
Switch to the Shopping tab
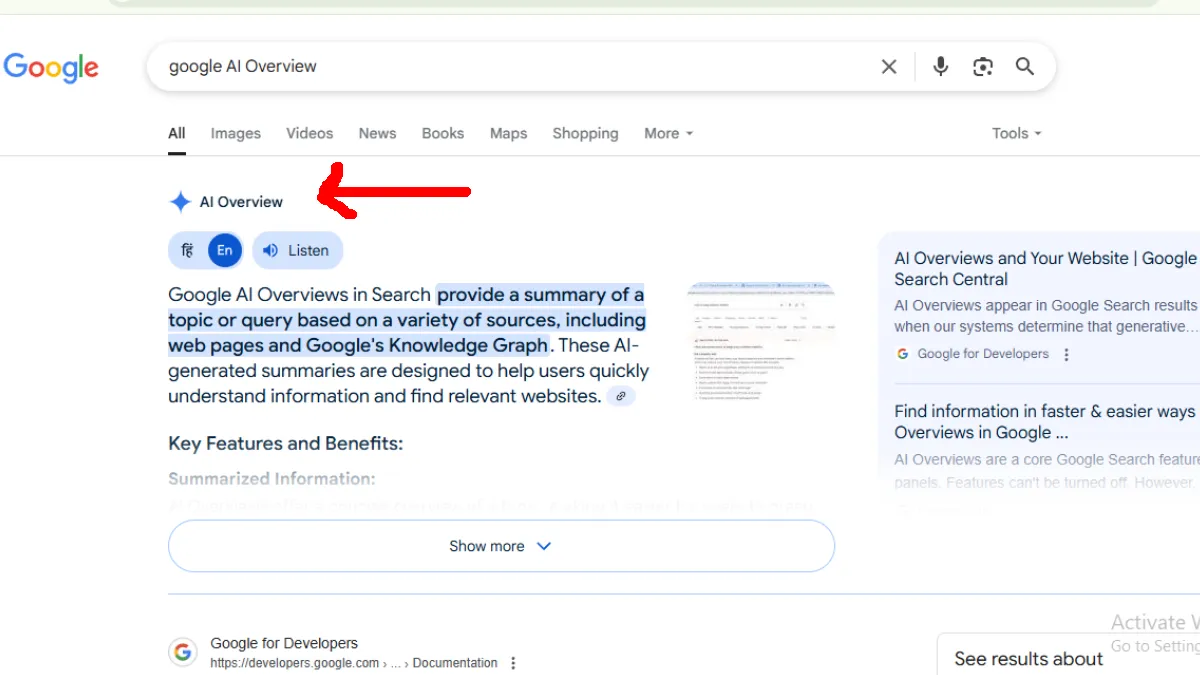[x=586, y=133]
